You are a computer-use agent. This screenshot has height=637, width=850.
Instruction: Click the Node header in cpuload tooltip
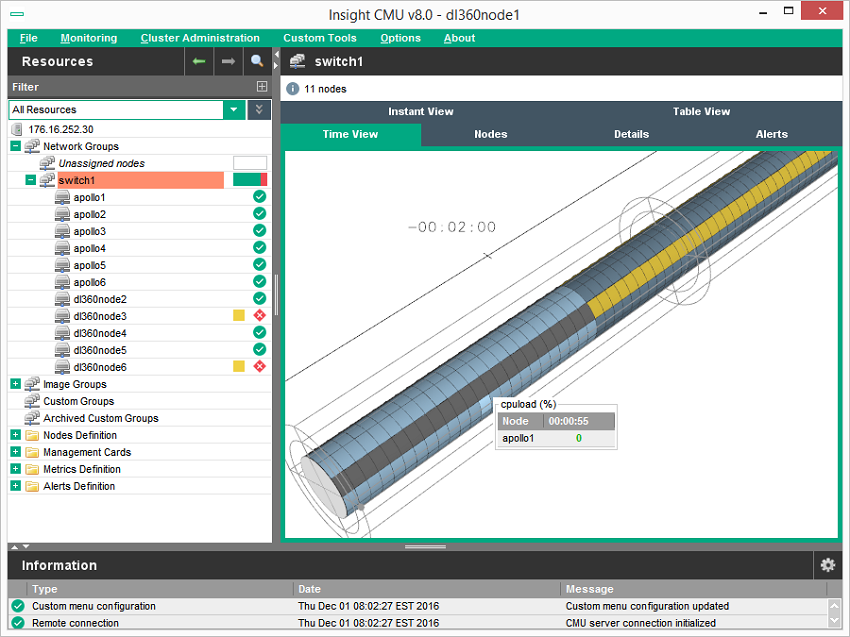pyautogui.click(x=520, y=421)
